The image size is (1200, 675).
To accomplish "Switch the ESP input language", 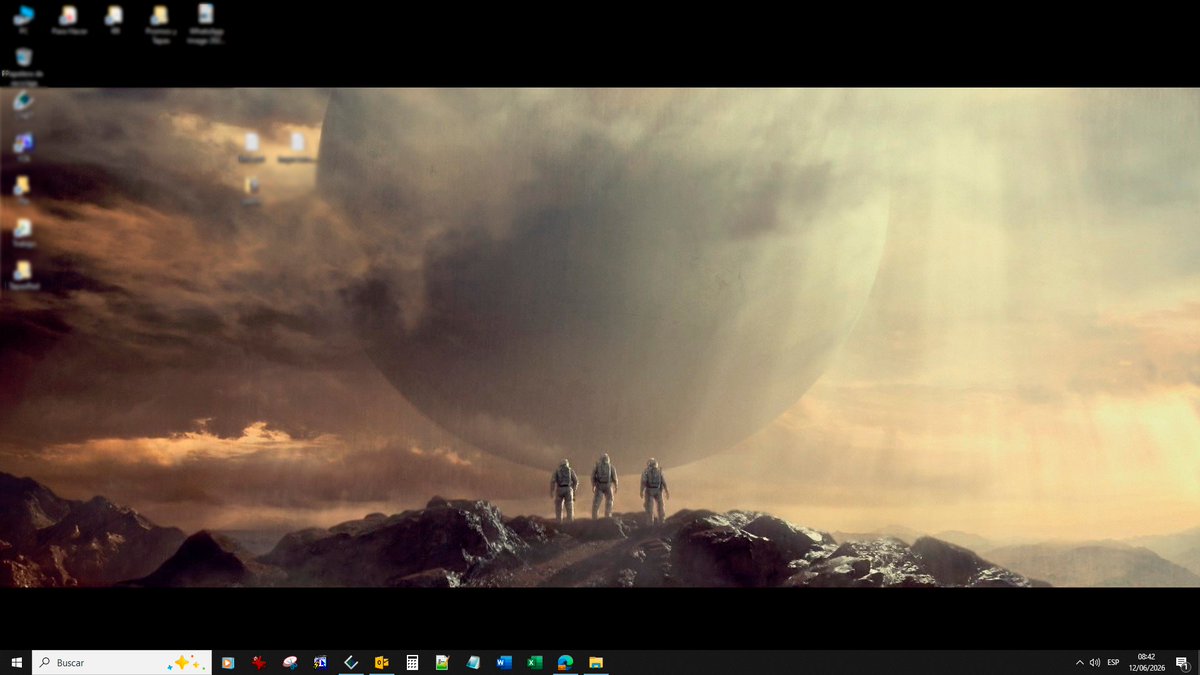I will (1113, 662).
